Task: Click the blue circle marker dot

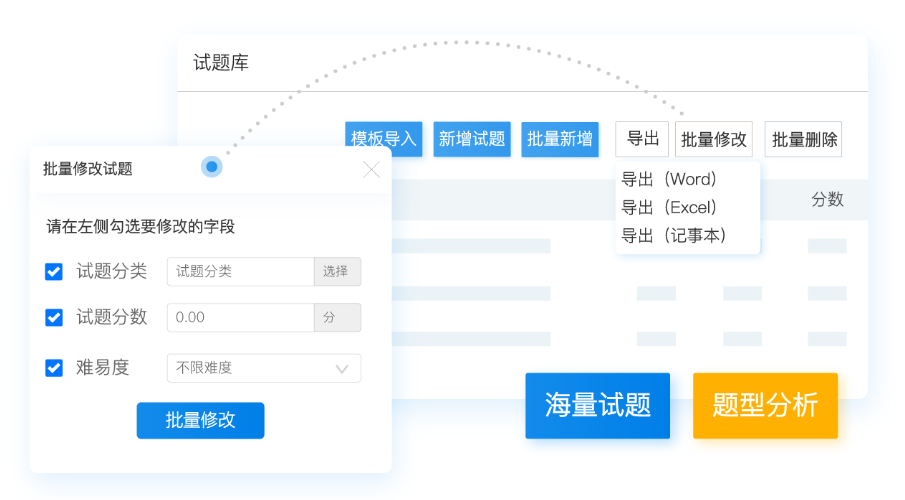Action: coord(211,167)
